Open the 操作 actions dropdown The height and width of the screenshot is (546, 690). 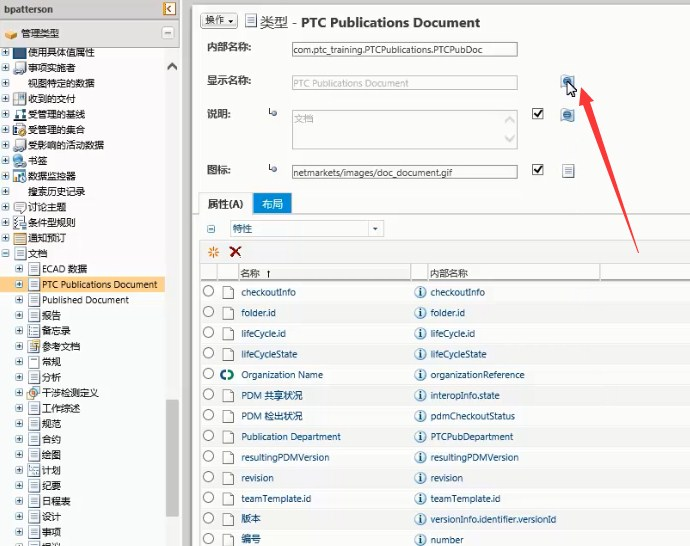(x=219, y=20)
